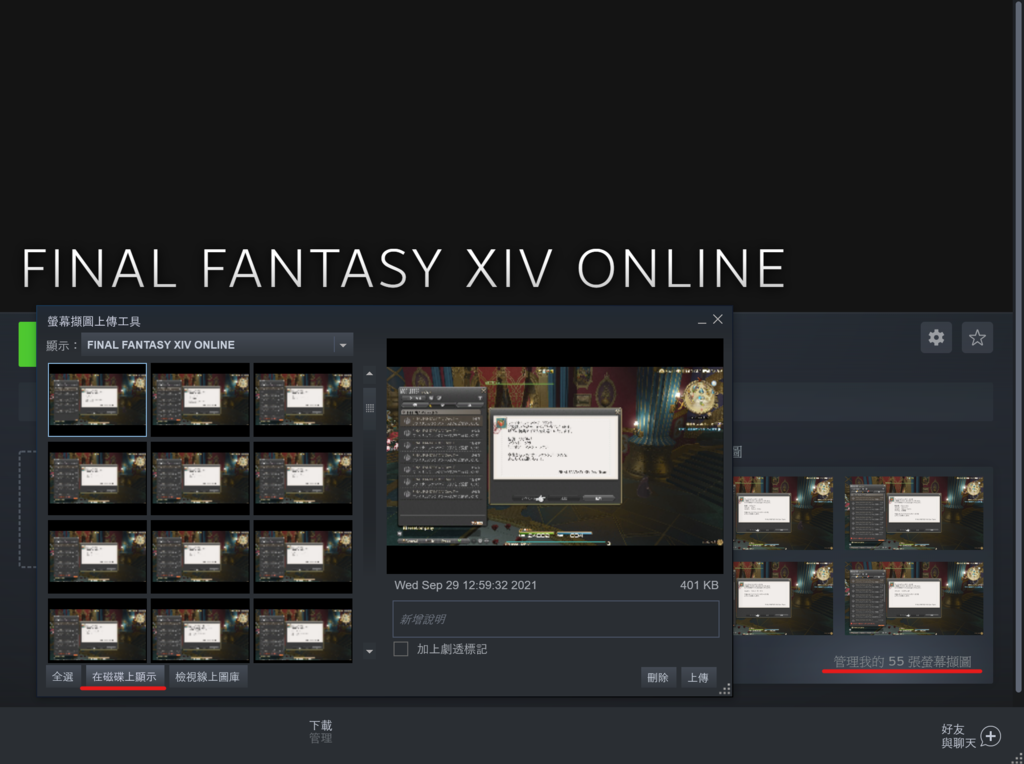Open 好友與聊天 friends and chat
Image resolution: width=1024 pixels, height=764 pixels.
click(958, 736)
